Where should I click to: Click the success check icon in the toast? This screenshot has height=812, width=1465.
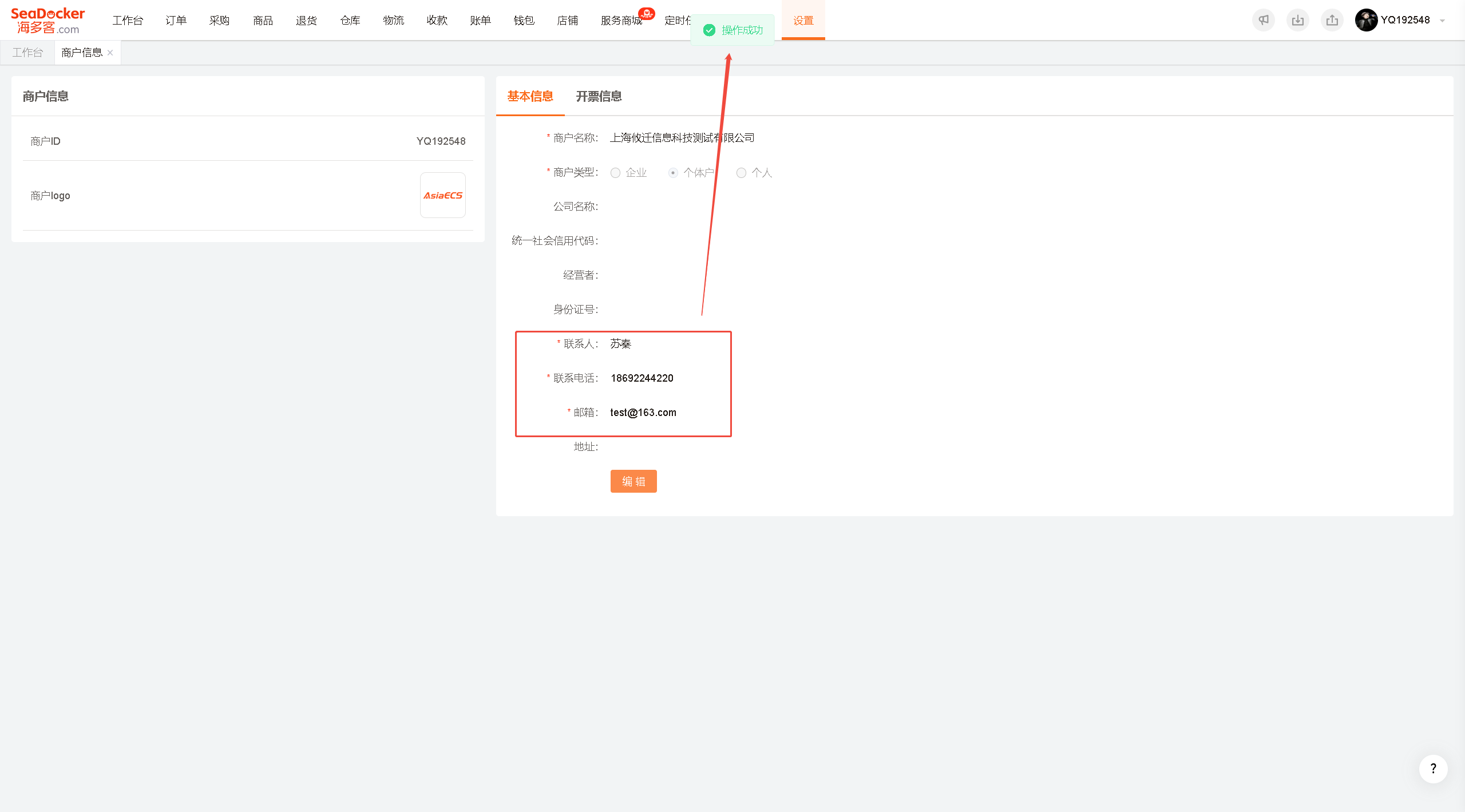pos(709,30)
